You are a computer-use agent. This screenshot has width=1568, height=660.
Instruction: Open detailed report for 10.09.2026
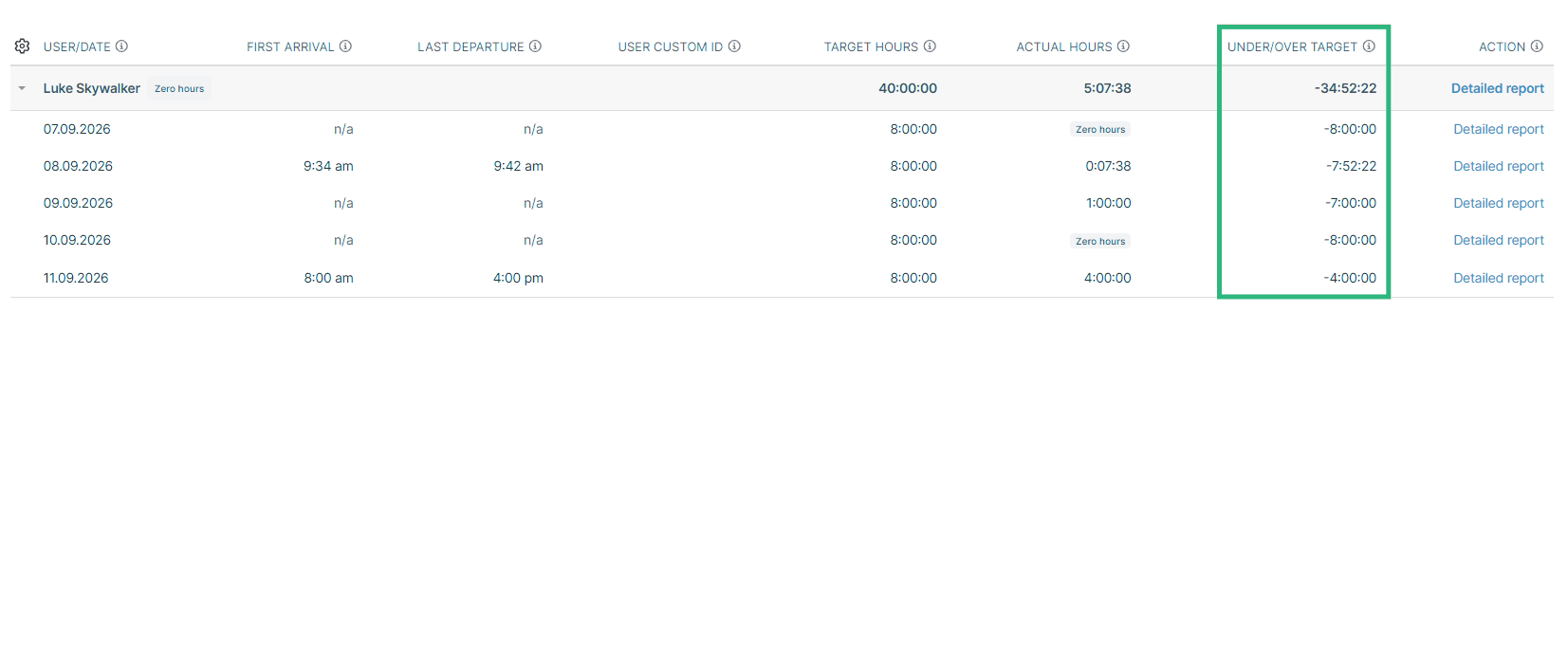pos(1499,240)
